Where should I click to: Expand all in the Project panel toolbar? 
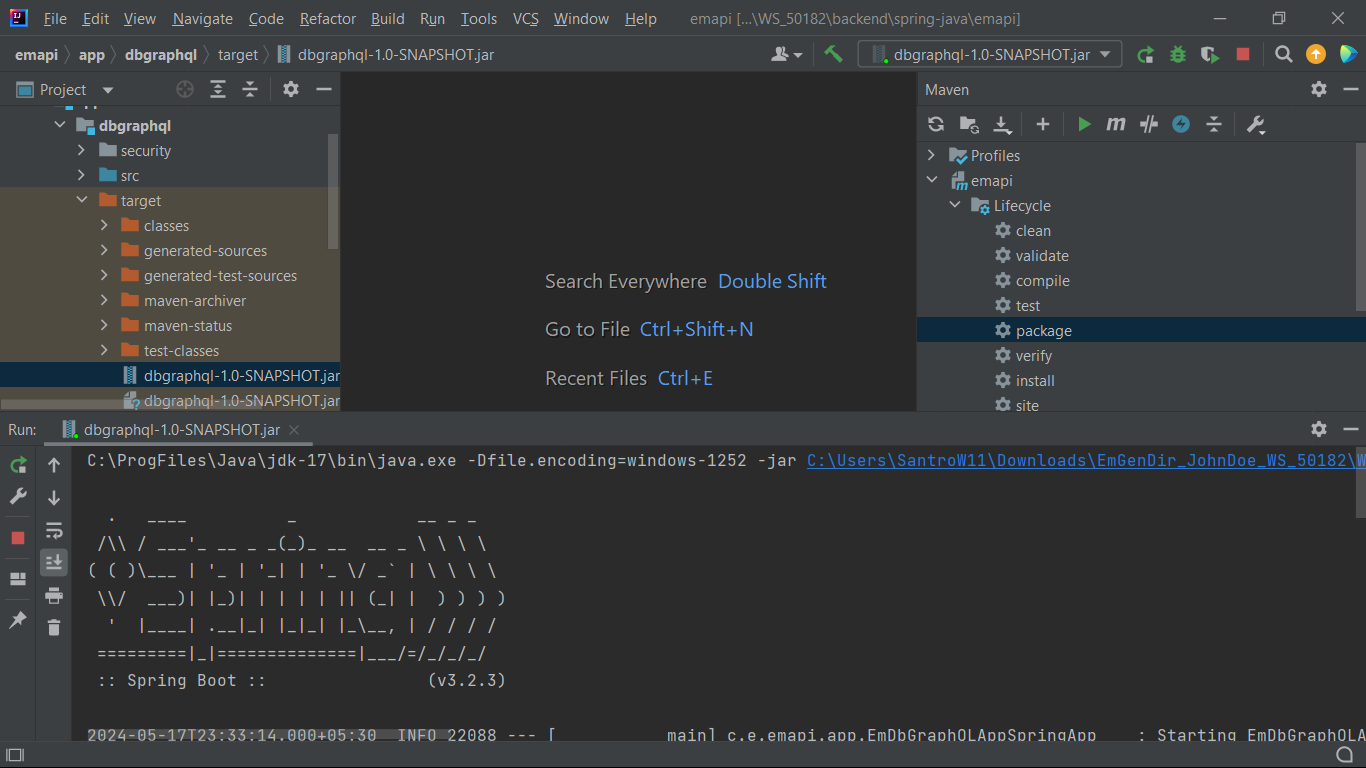pyautogui.click(x=218, y=89)
